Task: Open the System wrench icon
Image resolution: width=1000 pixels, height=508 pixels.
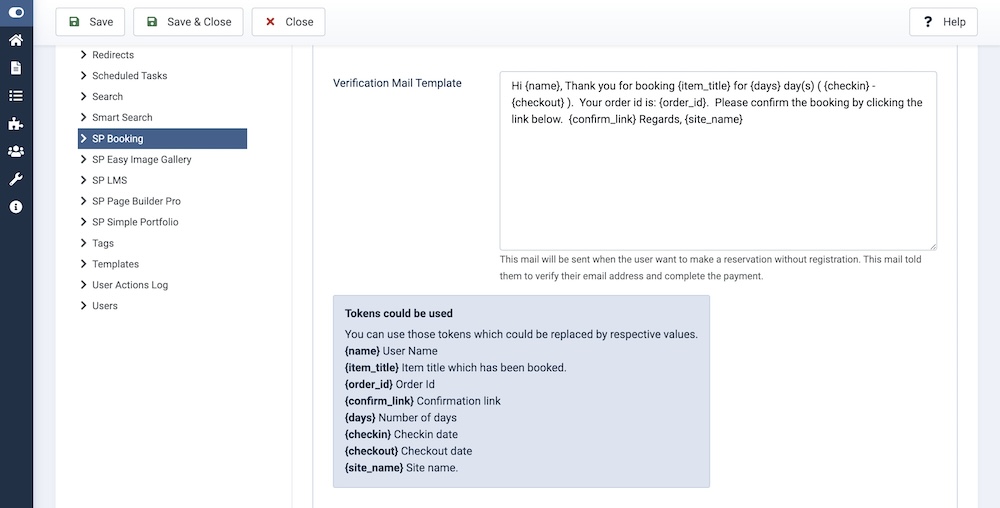Action: click(16, 179)
